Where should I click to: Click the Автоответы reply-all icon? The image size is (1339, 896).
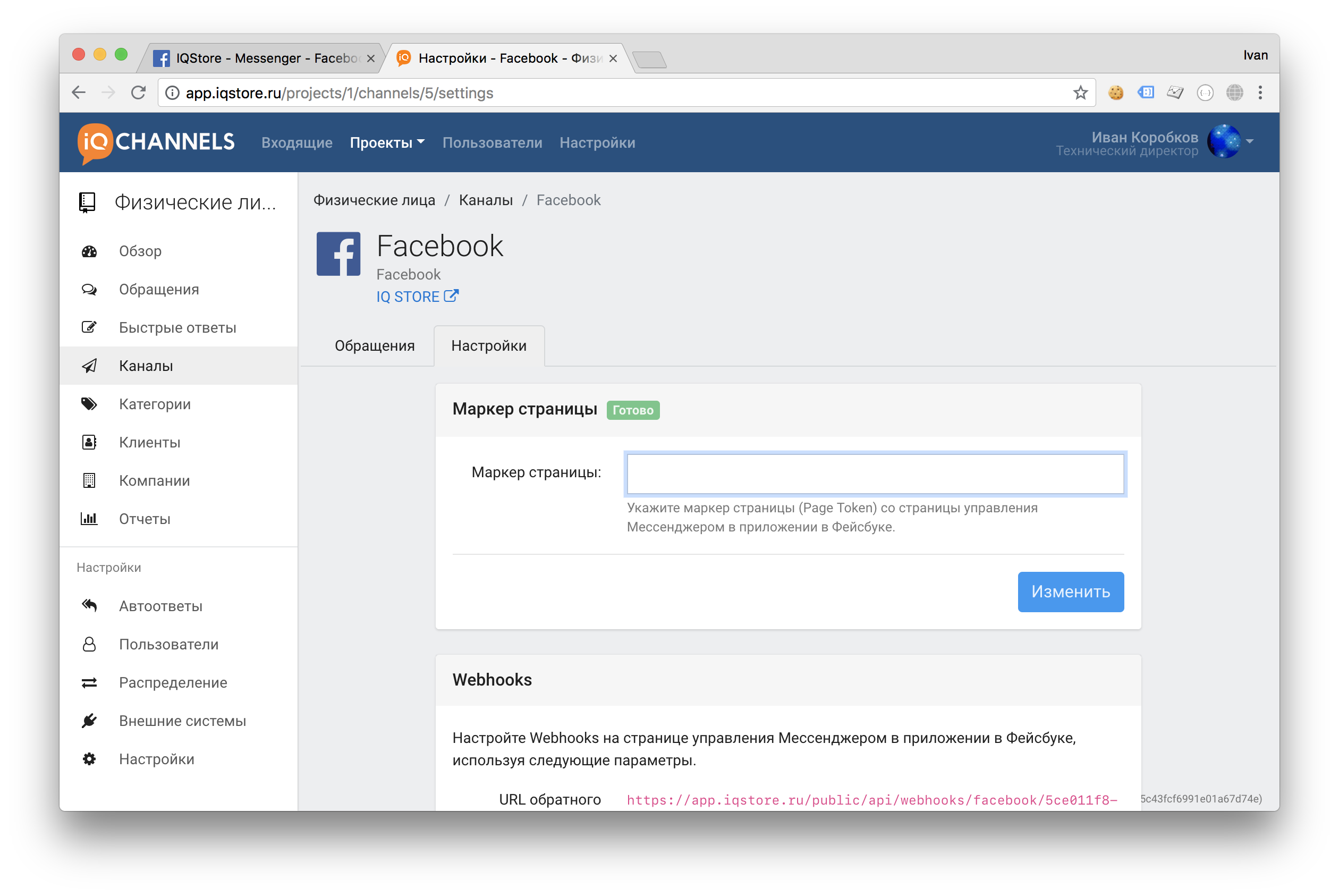[89, 606]
